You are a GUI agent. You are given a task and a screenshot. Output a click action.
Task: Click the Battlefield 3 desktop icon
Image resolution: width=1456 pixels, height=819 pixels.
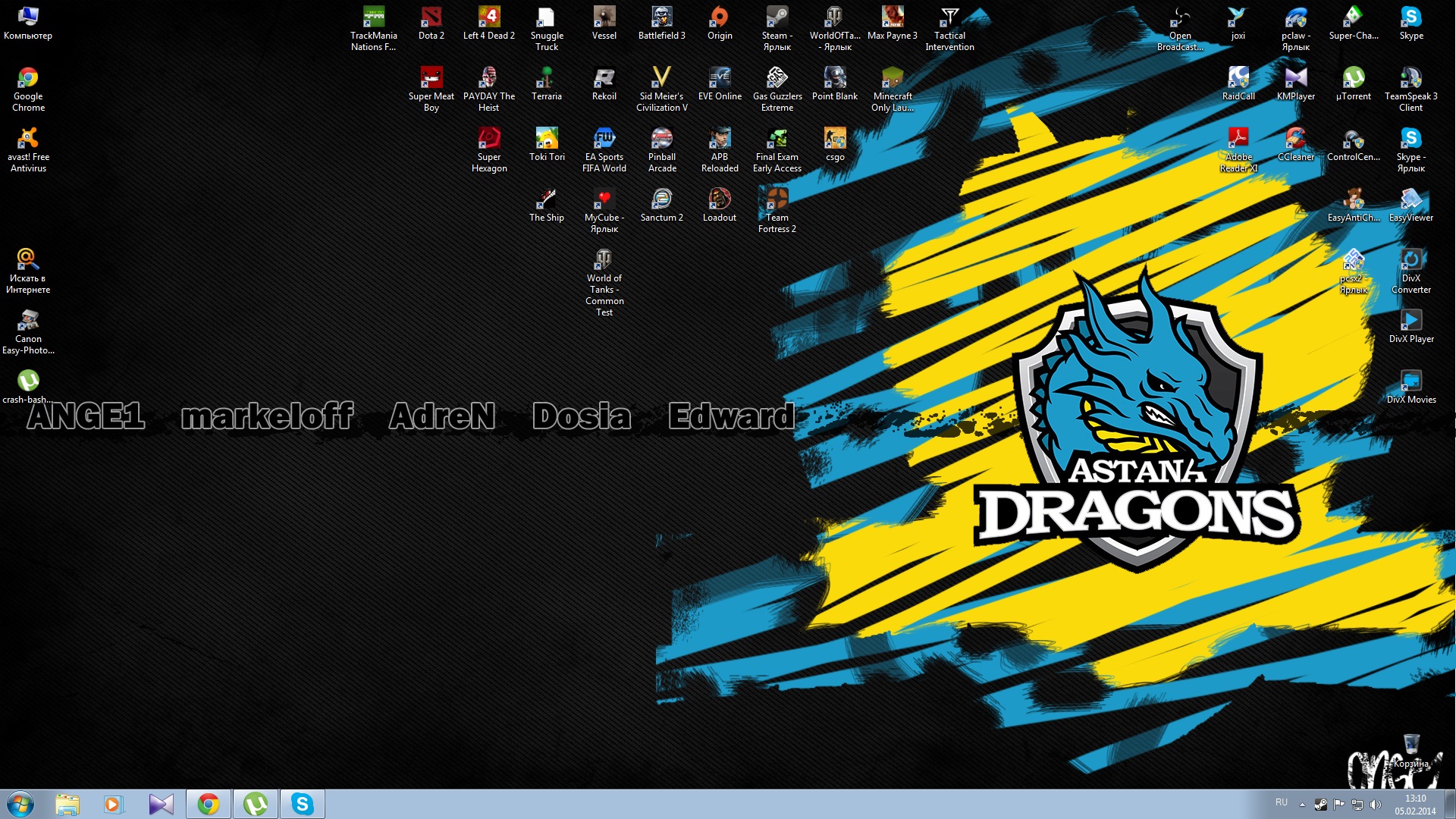[661, 18]
